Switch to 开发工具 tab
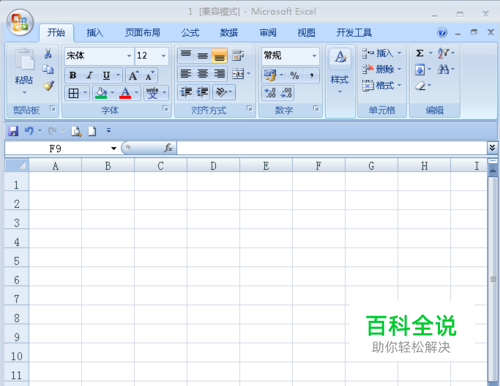This screenshot has height=386, width=500. coord(354,33)
